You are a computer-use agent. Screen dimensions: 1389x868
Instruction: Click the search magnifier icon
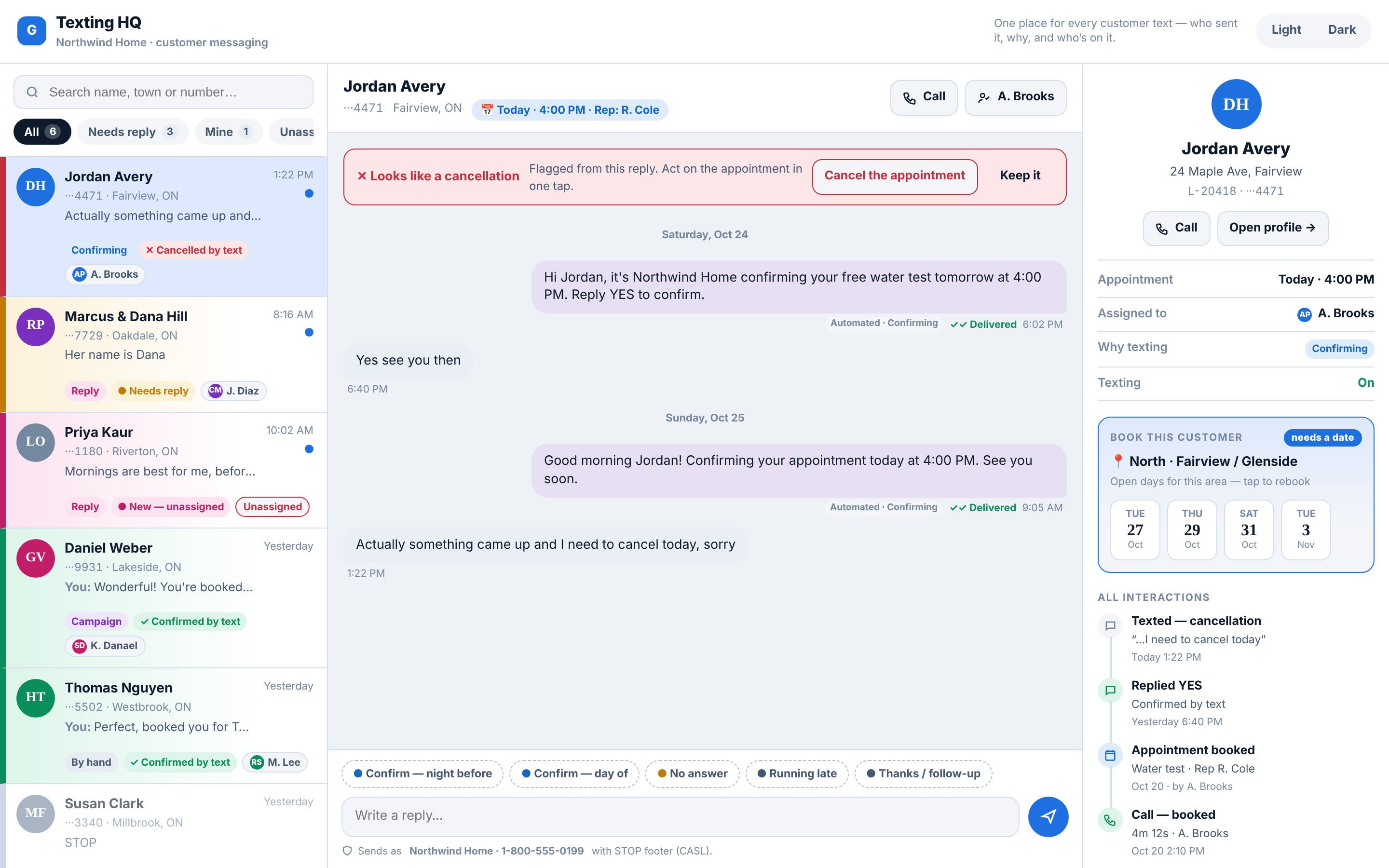click(x=32, y=92)
